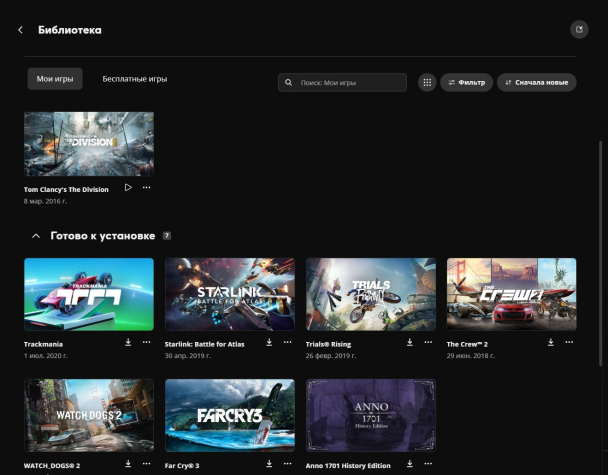The width and height of the screenshot is (608, 475).
Task: Open more options for The Crew 2
Action: (x=569, y=342)
